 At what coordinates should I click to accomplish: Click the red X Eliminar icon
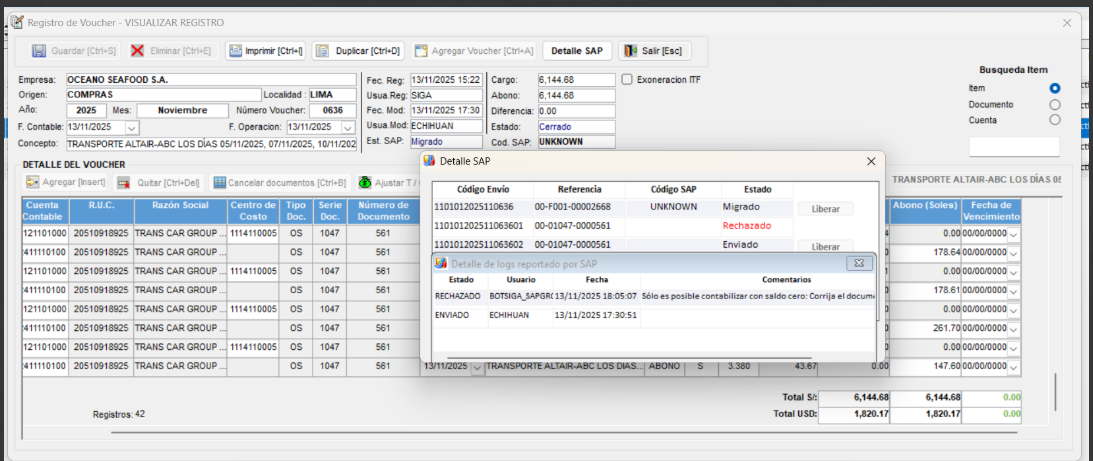pyautogui.click(x=137, y=51)
